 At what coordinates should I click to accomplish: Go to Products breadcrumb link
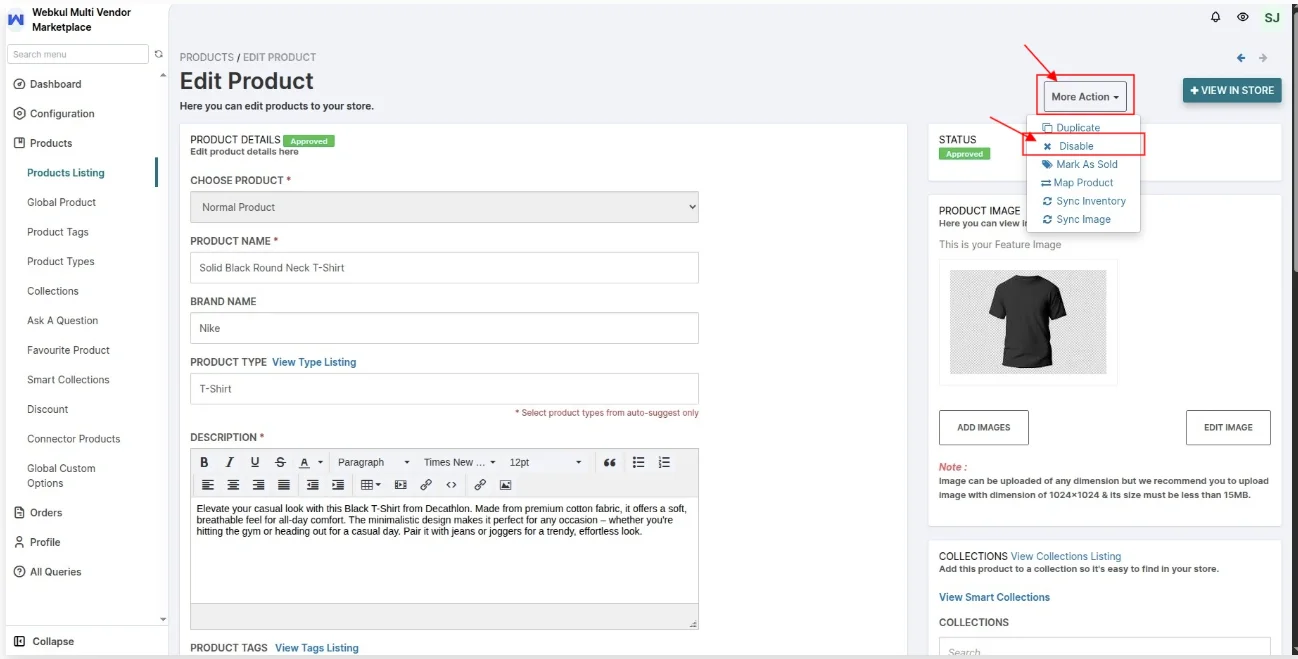pos(207,57)
